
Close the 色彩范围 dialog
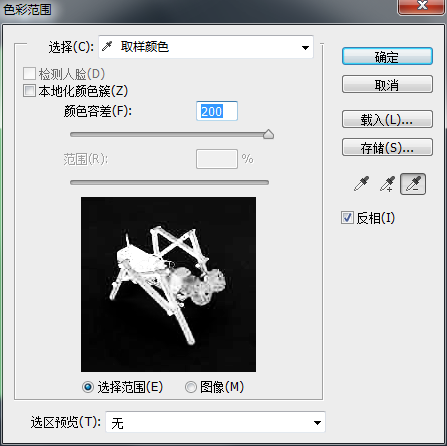coord(422,6)
